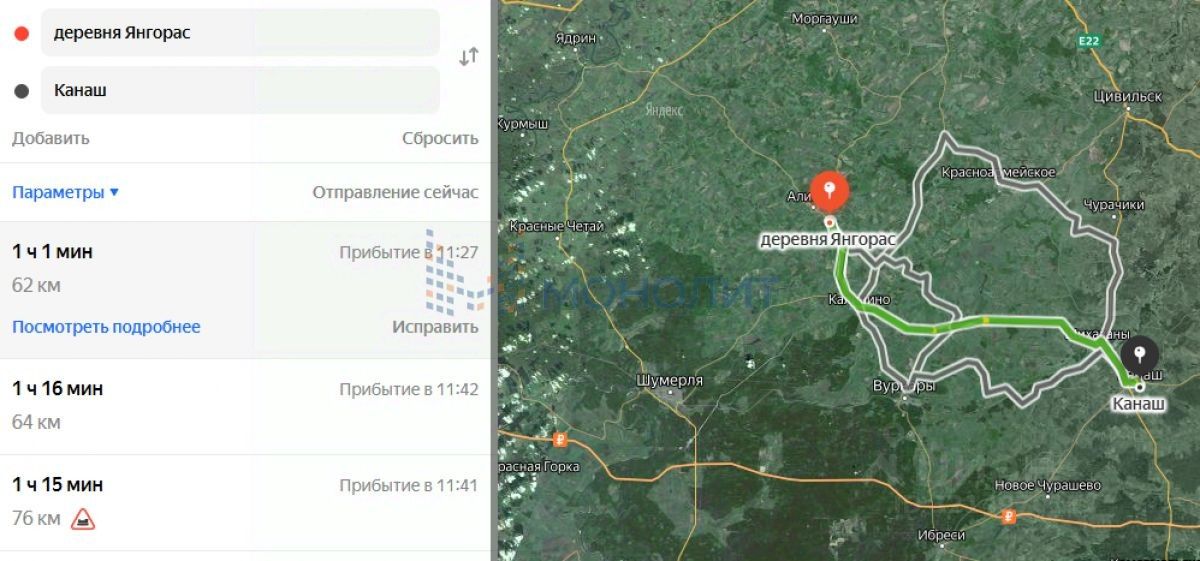Click the деревня Янгорас origin input field
The image size is (1200, 561).
[x=240, y=33]
